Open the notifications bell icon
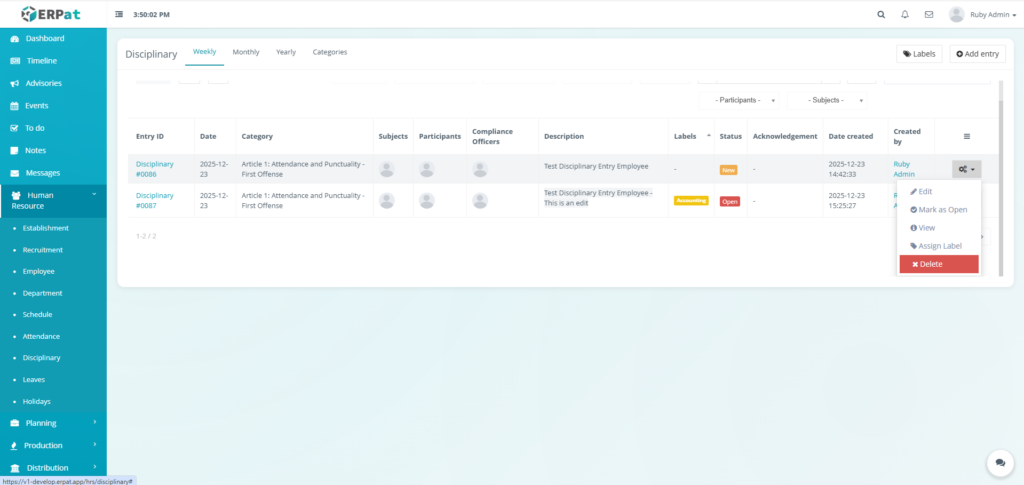 [905, 15]
